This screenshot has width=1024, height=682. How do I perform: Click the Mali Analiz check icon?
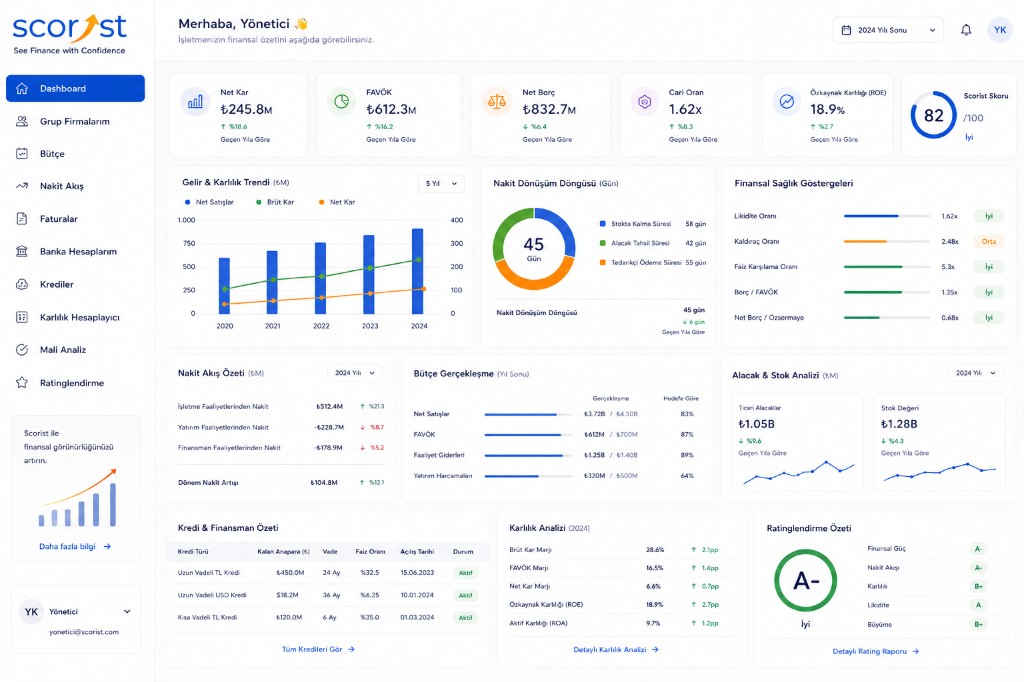click(x=22, y=349)
